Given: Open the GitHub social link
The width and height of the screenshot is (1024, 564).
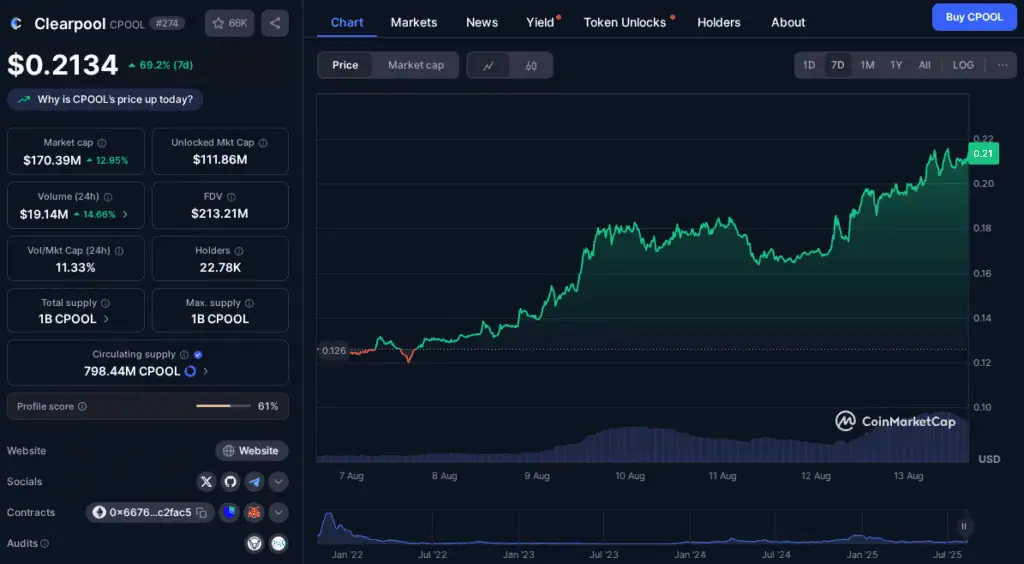Looking at the screenshot, I should (x=230, y=482).
